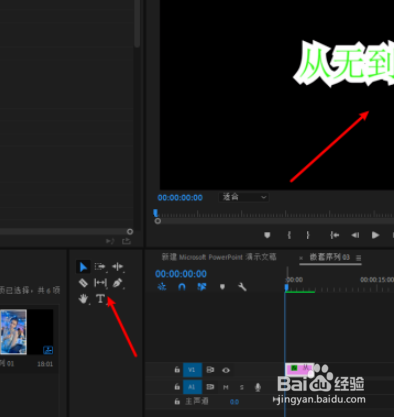Select the Track Select Forward tool

coord(100,267)
